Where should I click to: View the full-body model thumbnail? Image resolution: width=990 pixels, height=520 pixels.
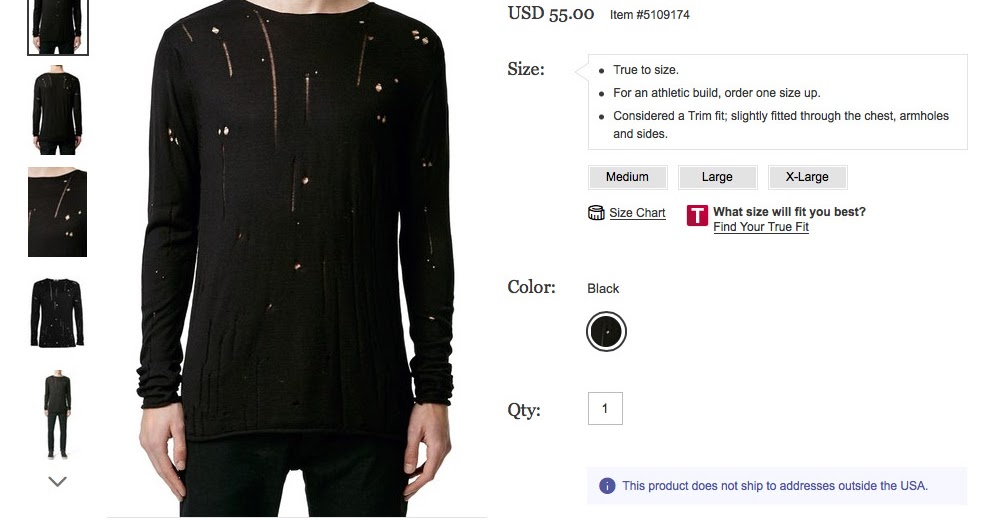tap(57, 414)
